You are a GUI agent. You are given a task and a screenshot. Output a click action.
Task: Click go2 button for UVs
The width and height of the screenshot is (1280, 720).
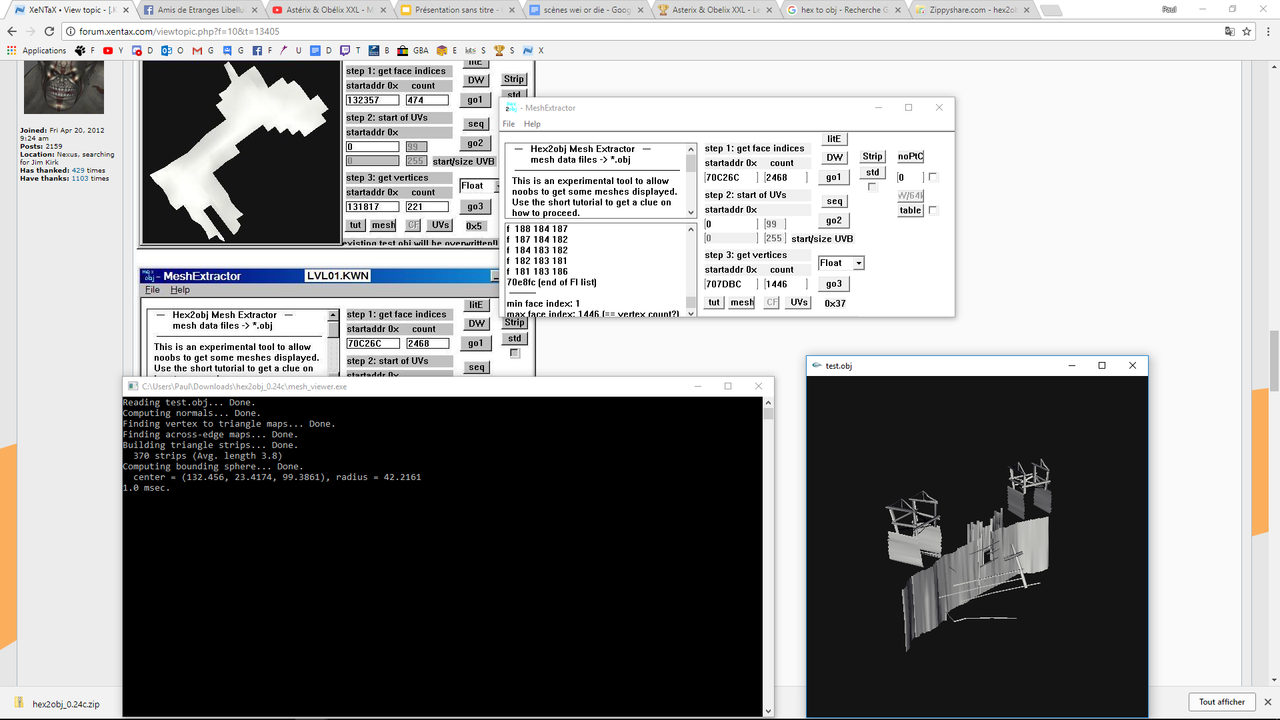[x=833, y=220]
